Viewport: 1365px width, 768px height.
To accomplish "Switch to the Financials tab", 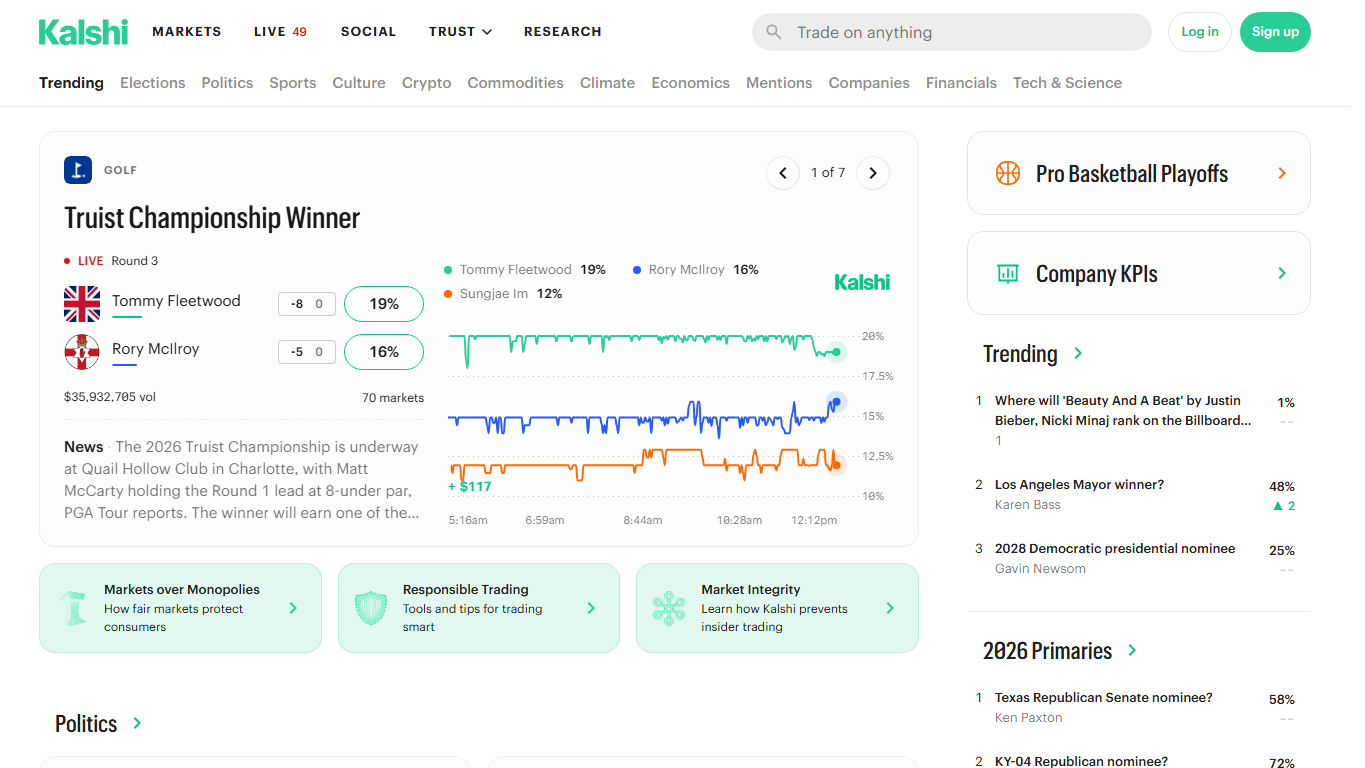I will click(961, 83).
